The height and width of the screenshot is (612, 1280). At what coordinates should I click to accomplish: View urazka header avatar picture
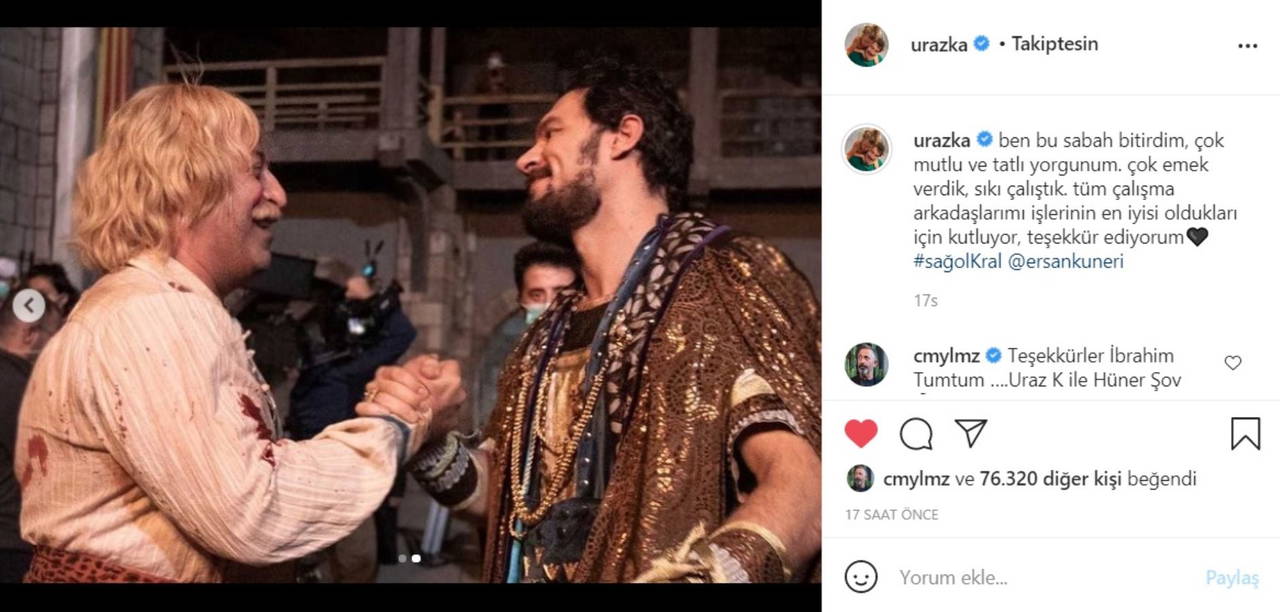pyautogui.click(x=866, y=45)
